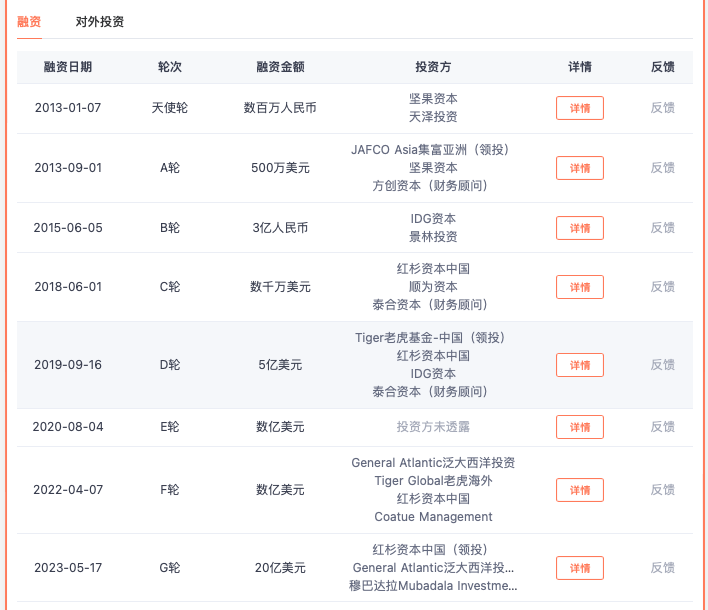Click 详情 button in the C轮 row

coord(579,287)
